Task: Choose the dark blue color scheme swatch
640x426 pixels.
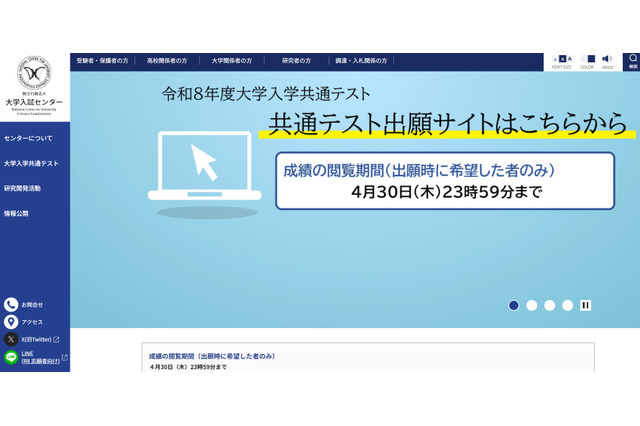Action: (591, 59)
